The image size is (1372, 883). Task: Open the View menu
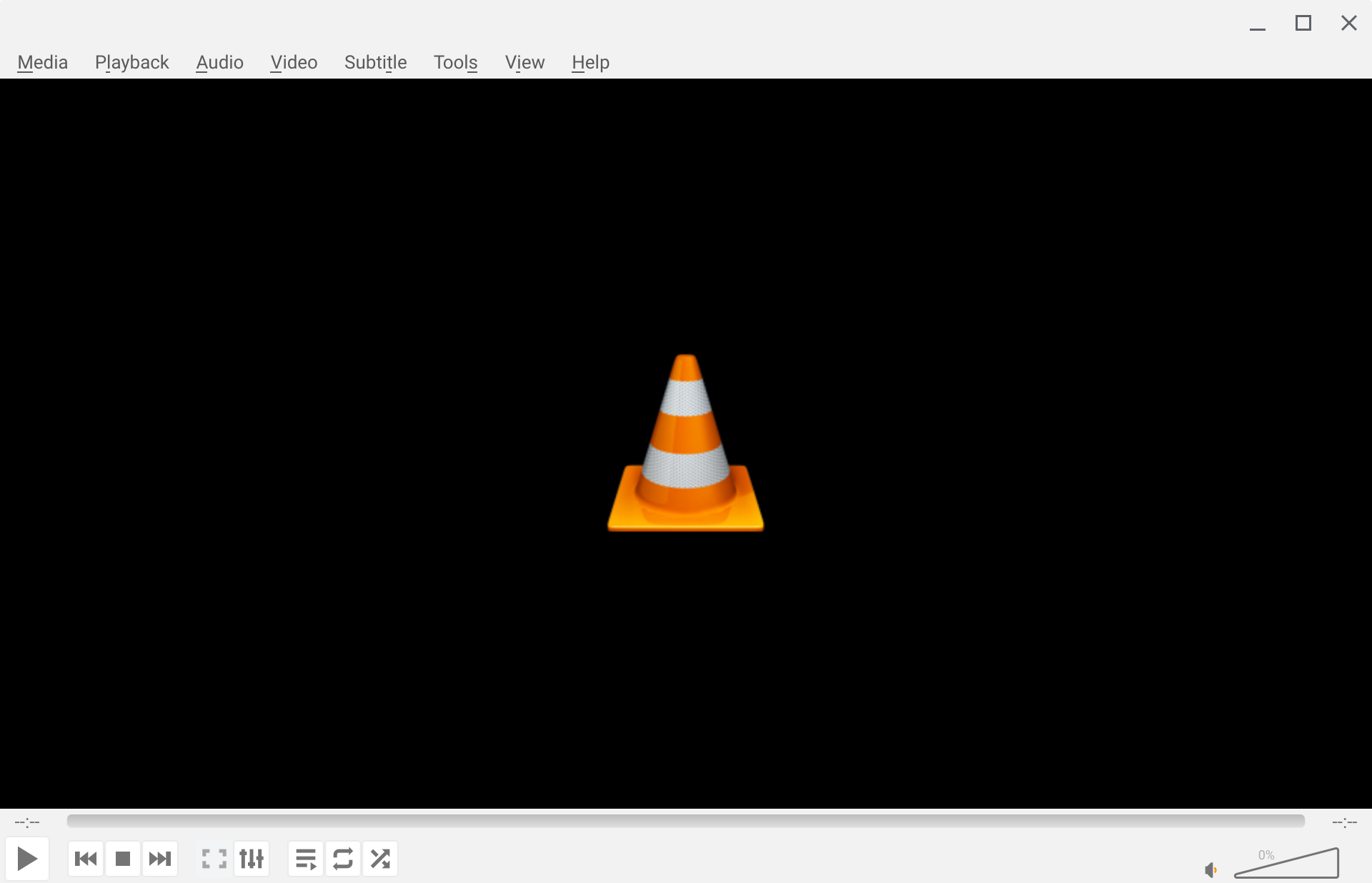click(x=525, y=62)
